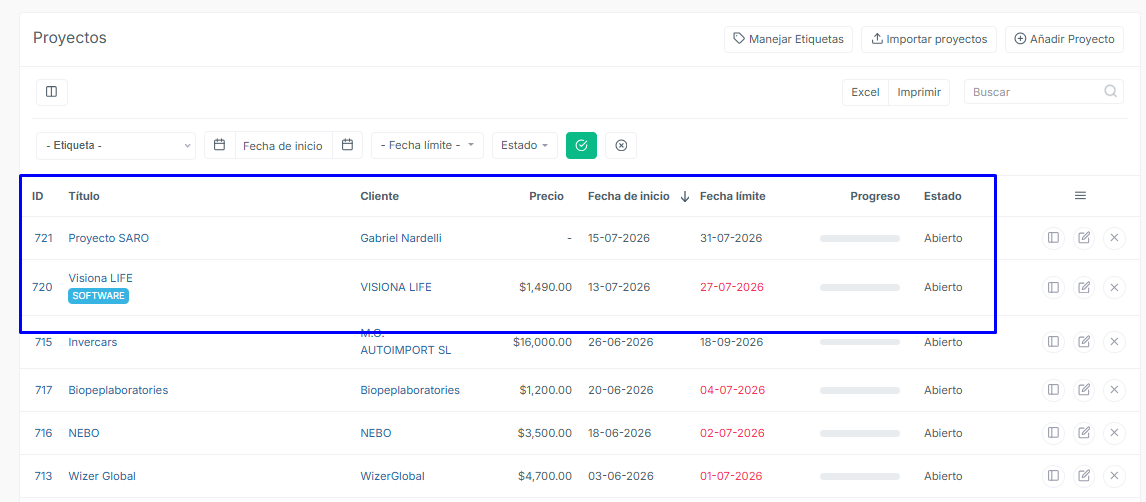Click progress bar of Proyecto SARO

(x=860, y=238)
